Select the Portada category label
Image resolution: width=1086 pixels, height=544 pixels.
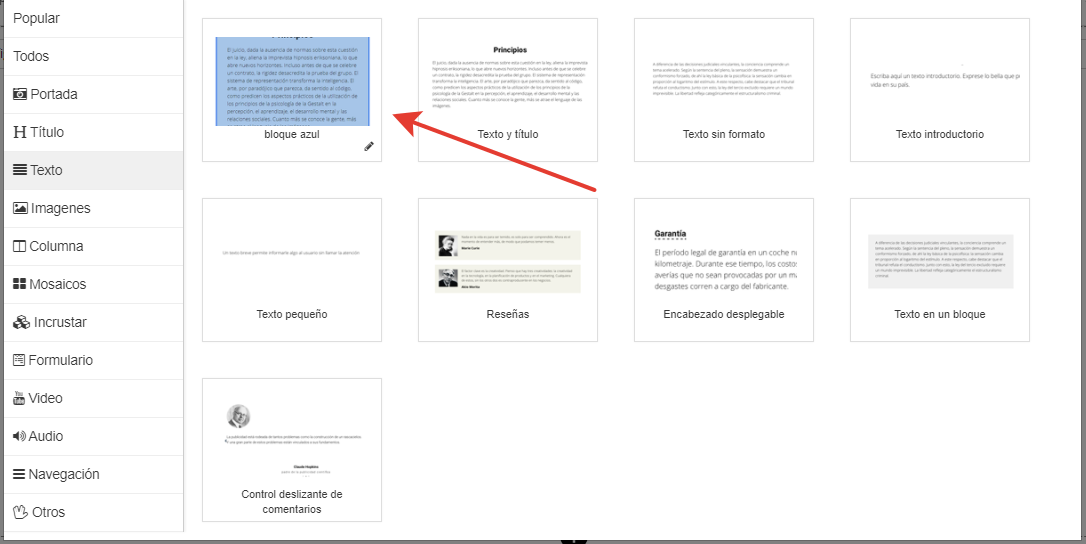54,94
